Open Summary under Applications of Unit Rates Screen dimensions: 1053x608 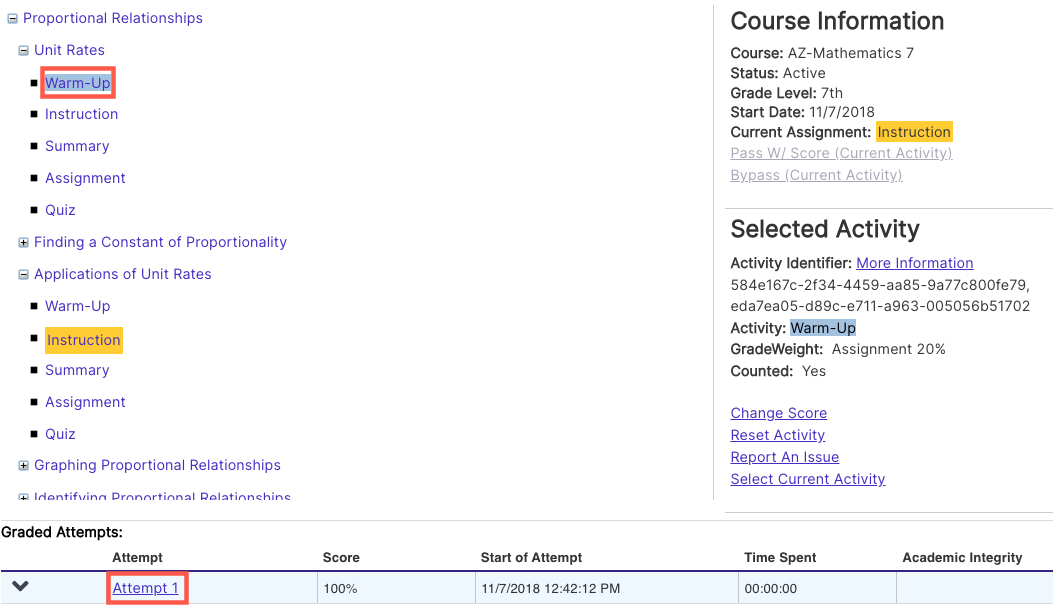[77, 370]
